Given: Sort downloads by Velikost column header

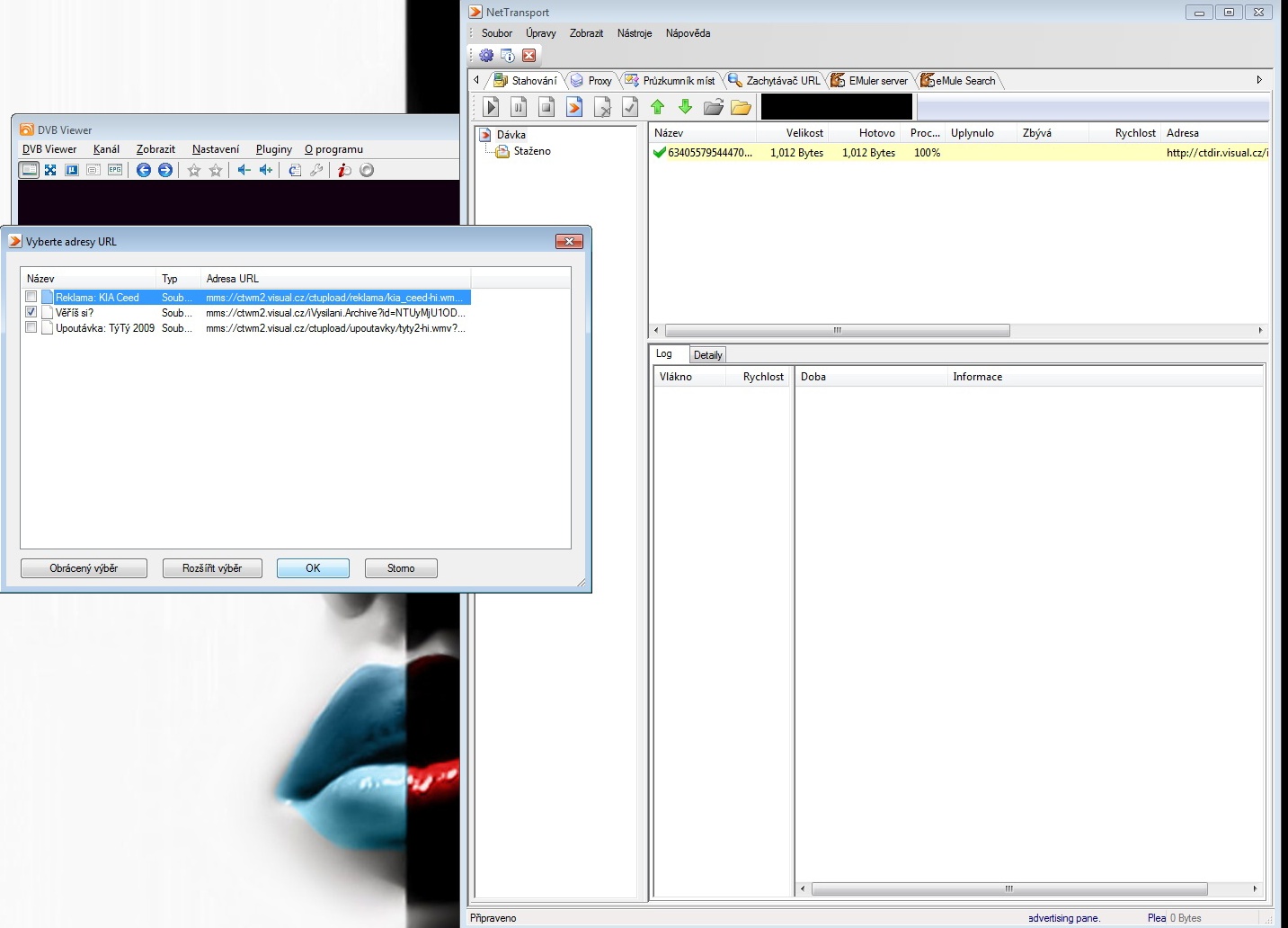Looking at the screenshot, I should coord(794,132).
